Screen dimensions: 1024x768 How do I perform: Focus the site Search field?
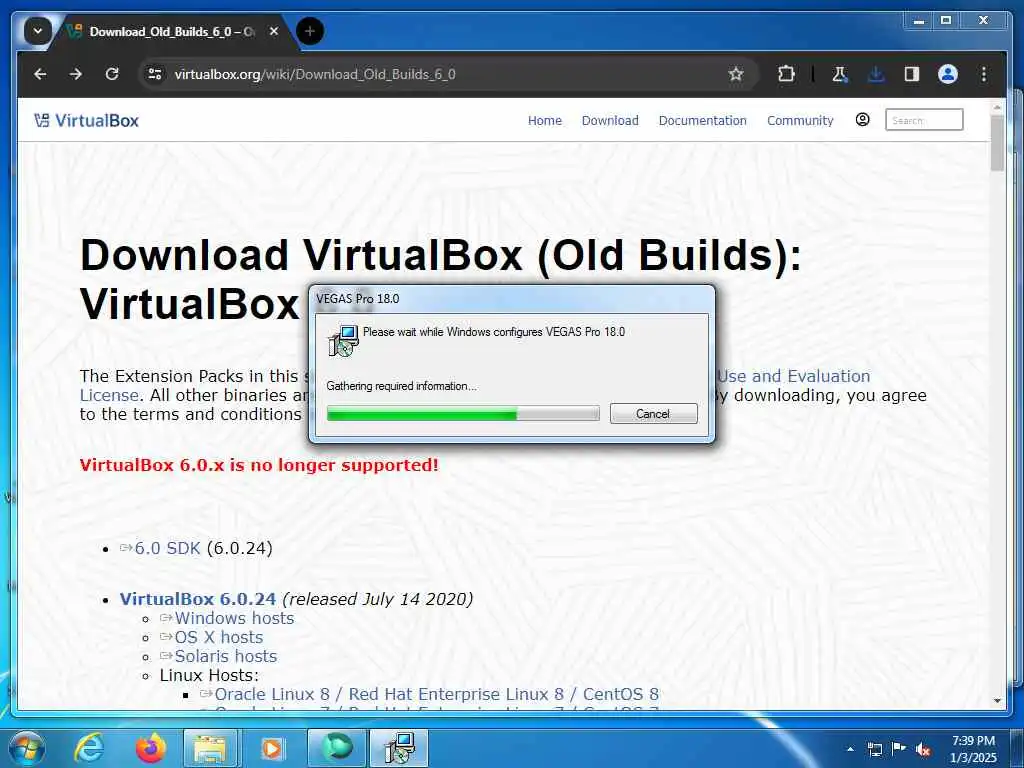[924, 120]
